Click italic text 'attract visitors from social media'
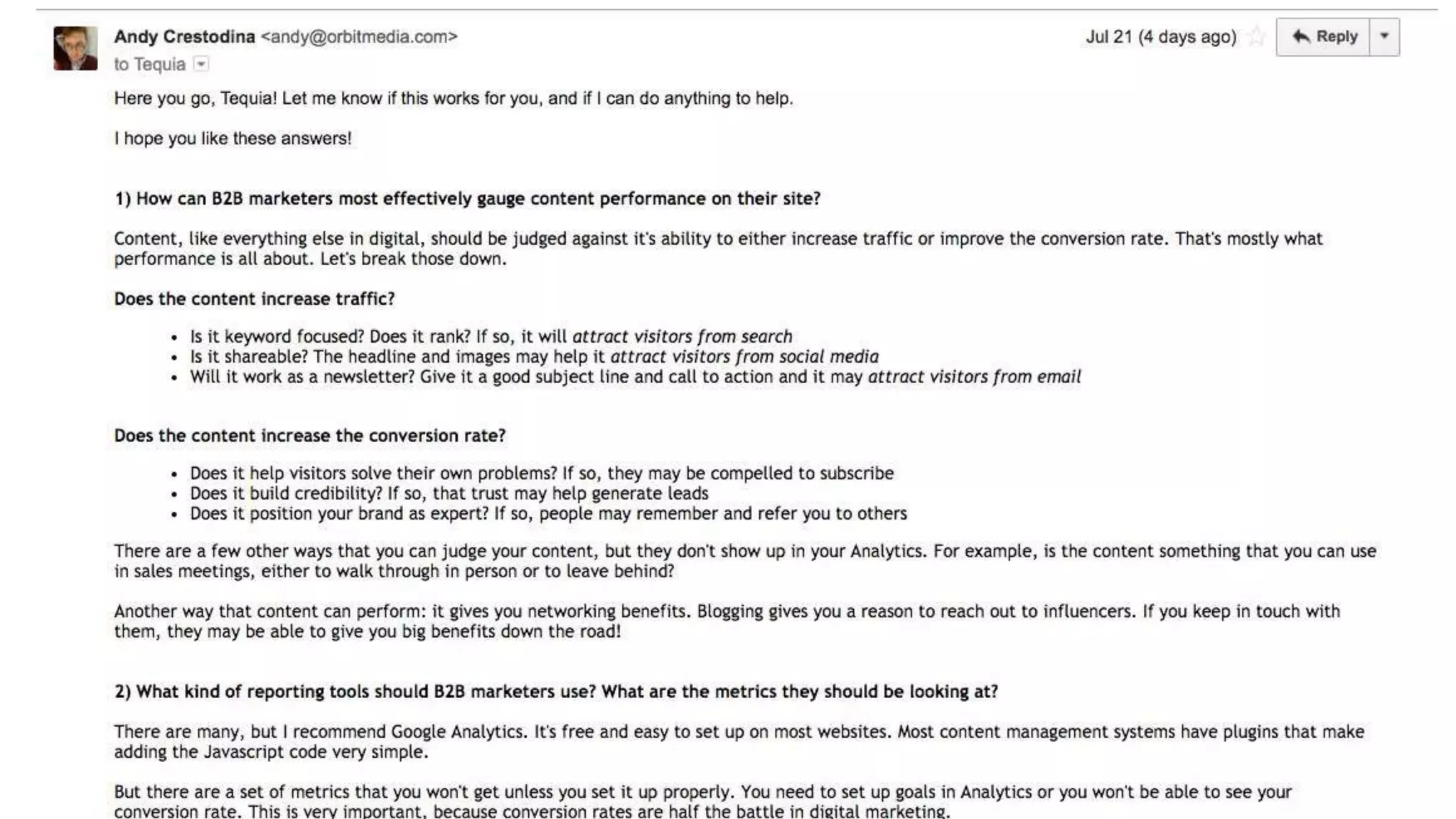The image size is (1456, 819). pos(744,356)
